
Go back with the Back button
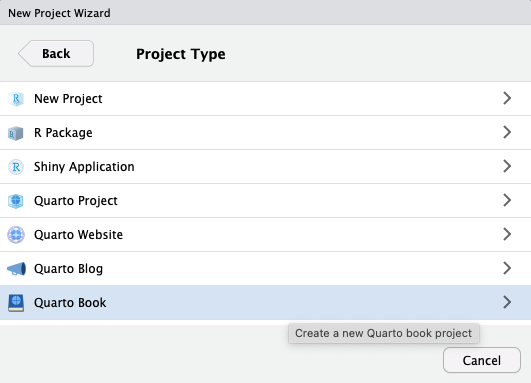(x=56, y=54)
